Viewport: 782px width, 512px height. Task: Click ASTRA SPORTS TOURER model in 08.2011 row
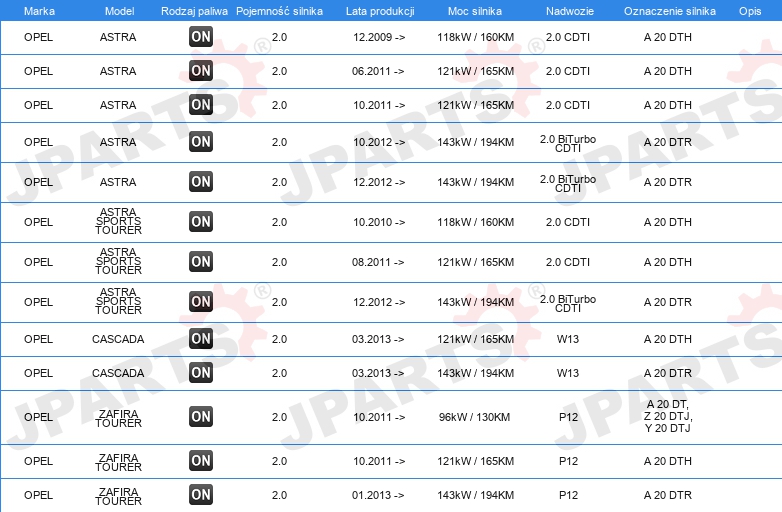tap(118, 261)
